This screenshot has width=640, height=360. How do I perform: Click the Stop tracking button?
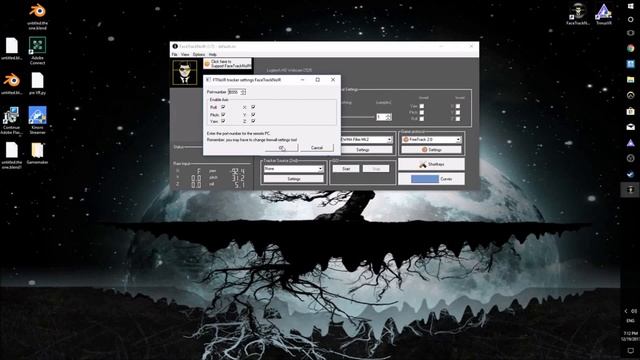point(376,169)
